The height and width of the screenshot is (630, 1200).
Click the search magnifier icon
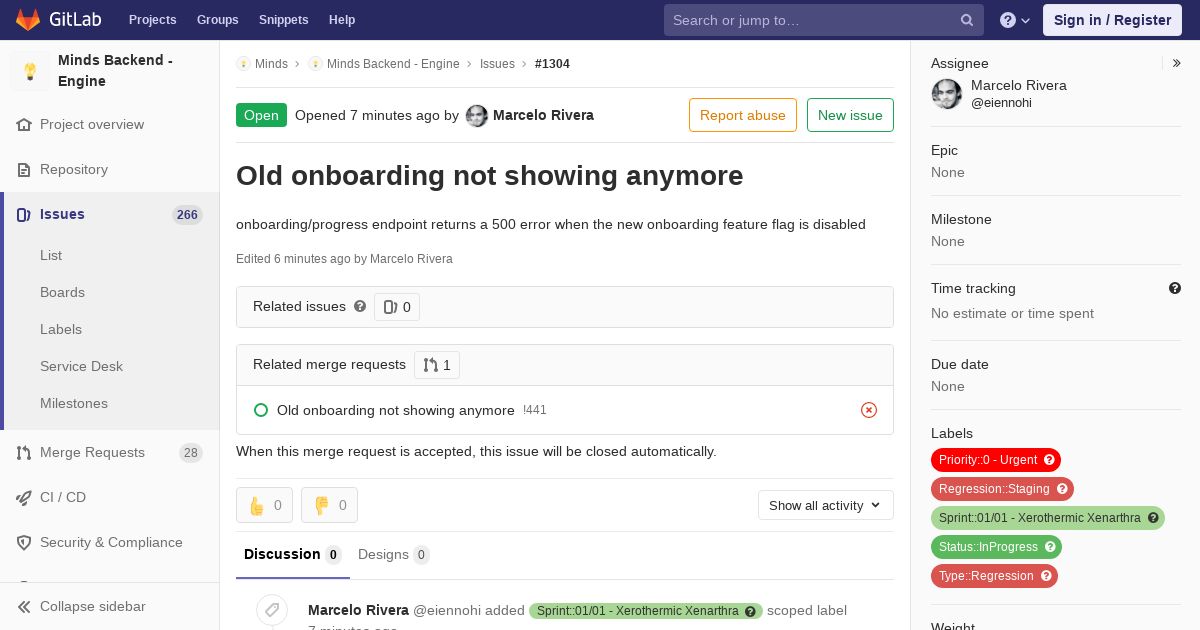point(967,20)
